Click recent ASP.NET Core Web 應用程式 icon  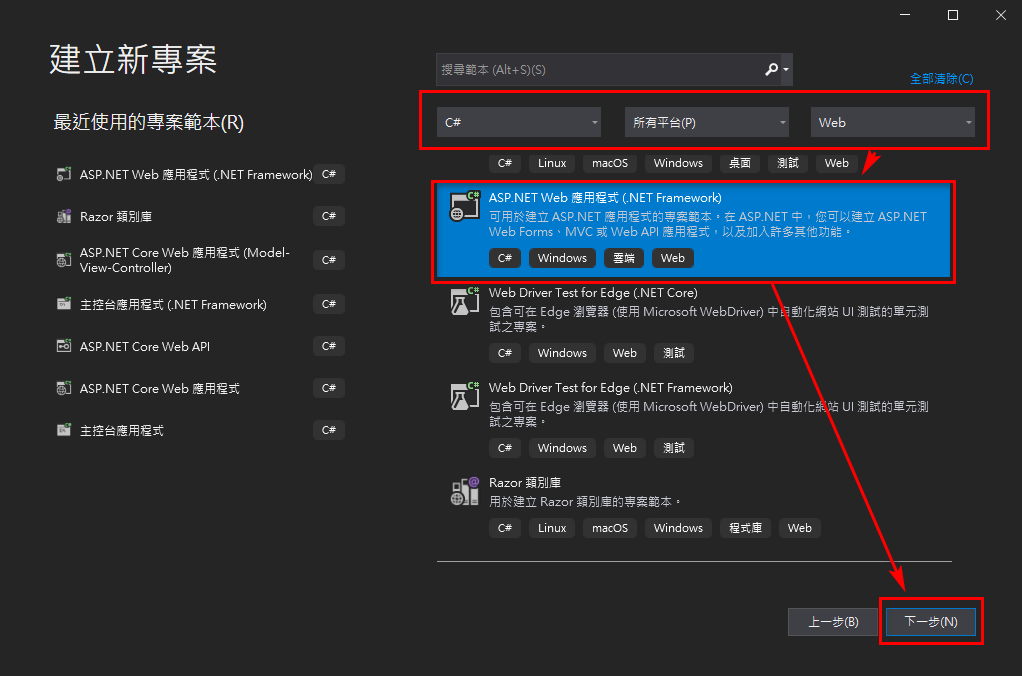(x=64, y=389)
